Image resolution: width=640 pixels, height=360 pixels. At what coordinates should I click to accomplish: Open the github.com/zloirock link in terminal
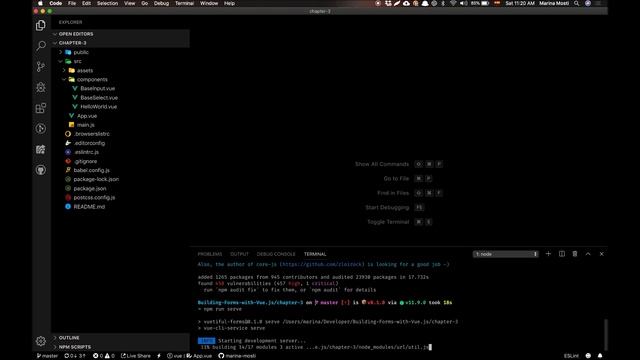click(x=322, y=264)
